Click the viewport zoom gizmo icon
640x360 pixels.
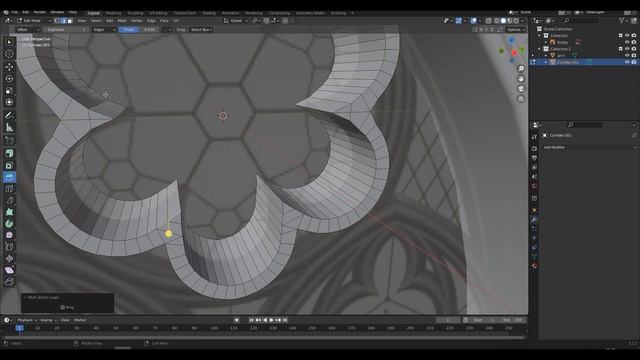tap(521, 69)
